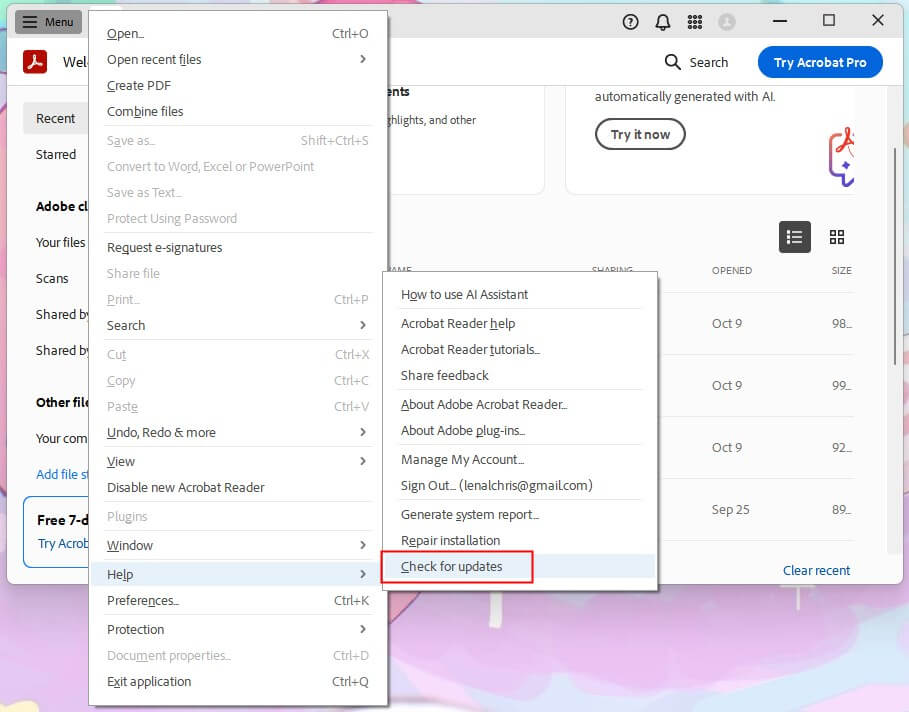This screenshot has width=909, height=712.
Task: Expand the View submenu arrow
Action: coord(363,461)
